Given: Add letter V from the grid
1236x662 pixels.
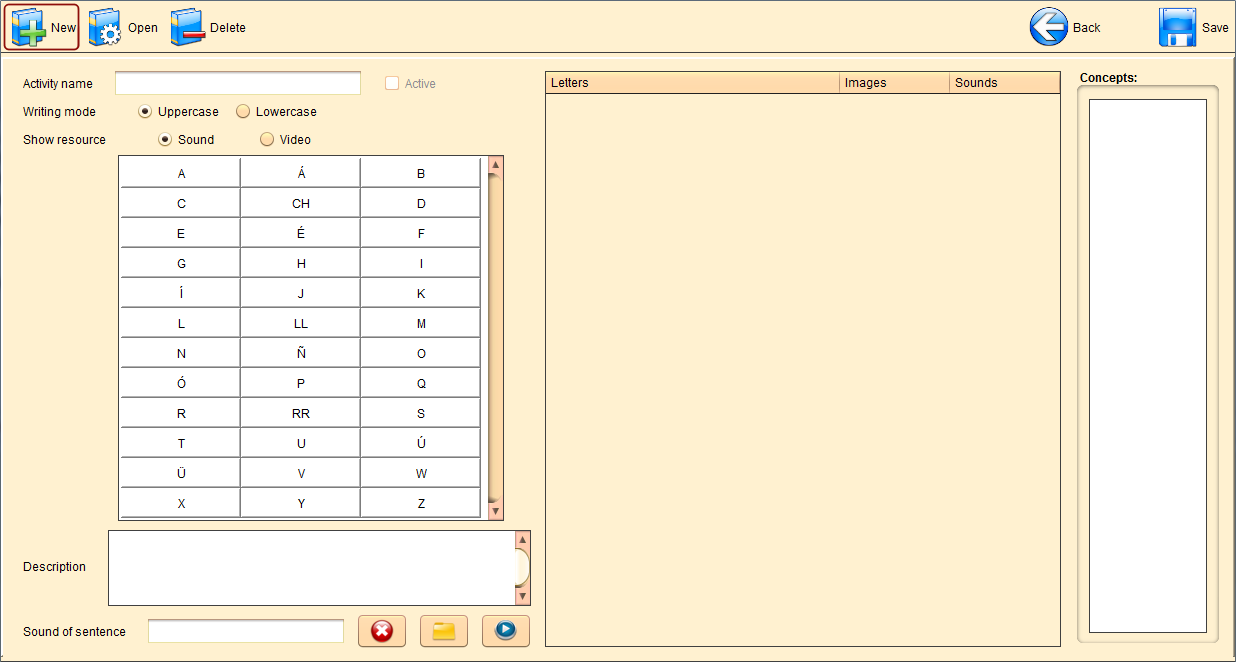Looking at the screenshot, I should point(301,473).
